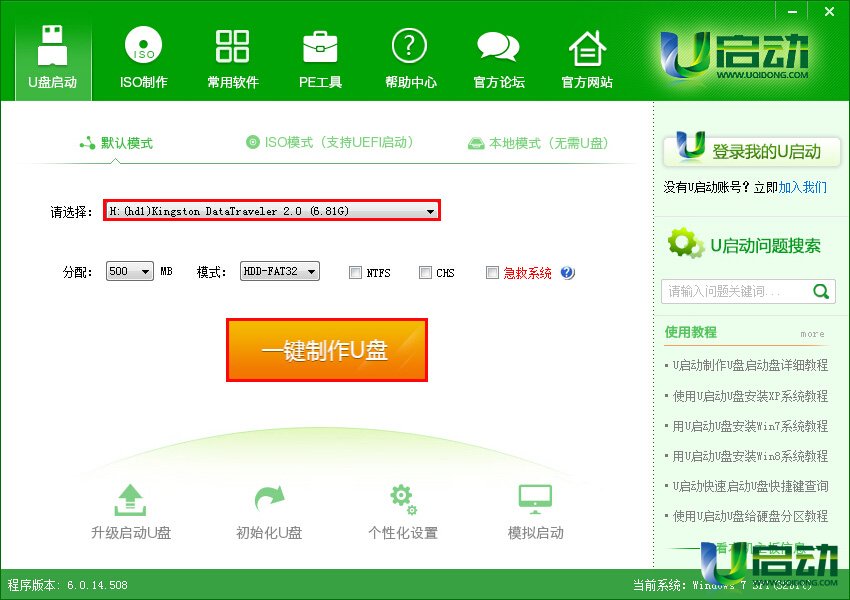The height and width of the screenshot is (600, 850).
Task: Open the 模式 HDD-FAT32 dropdown
Action: tap(280, 271)
